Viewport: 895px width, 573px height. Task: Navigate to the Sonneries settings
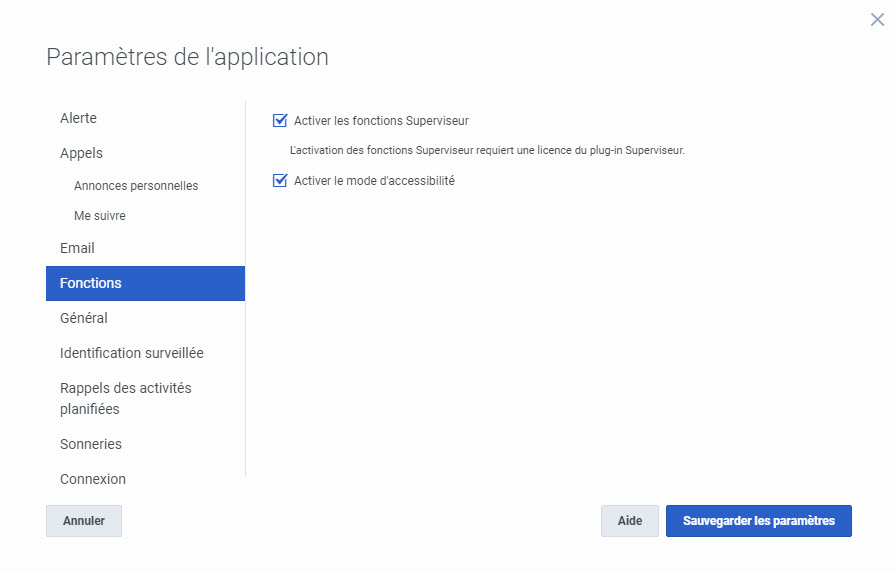(x=91, y=444)
